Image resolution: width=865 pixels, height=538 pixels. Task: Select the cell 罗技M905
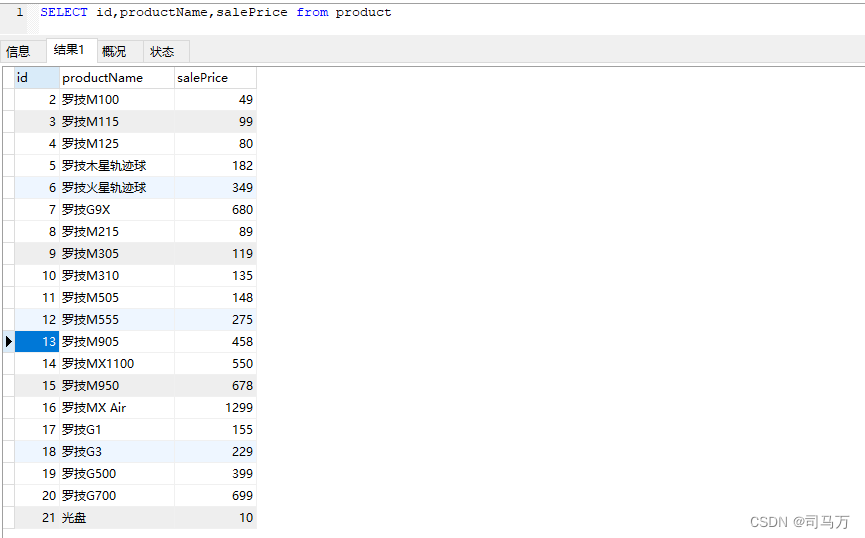117,342
